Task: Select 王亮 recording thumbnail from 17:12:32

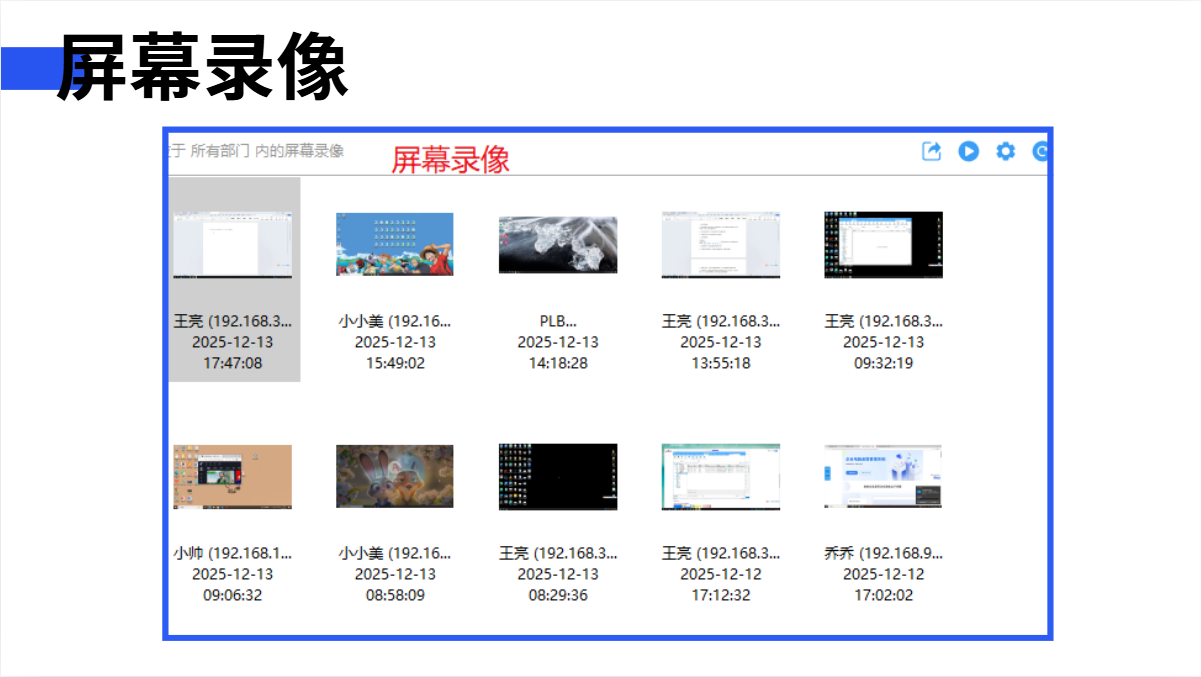Action: point(721,477)
